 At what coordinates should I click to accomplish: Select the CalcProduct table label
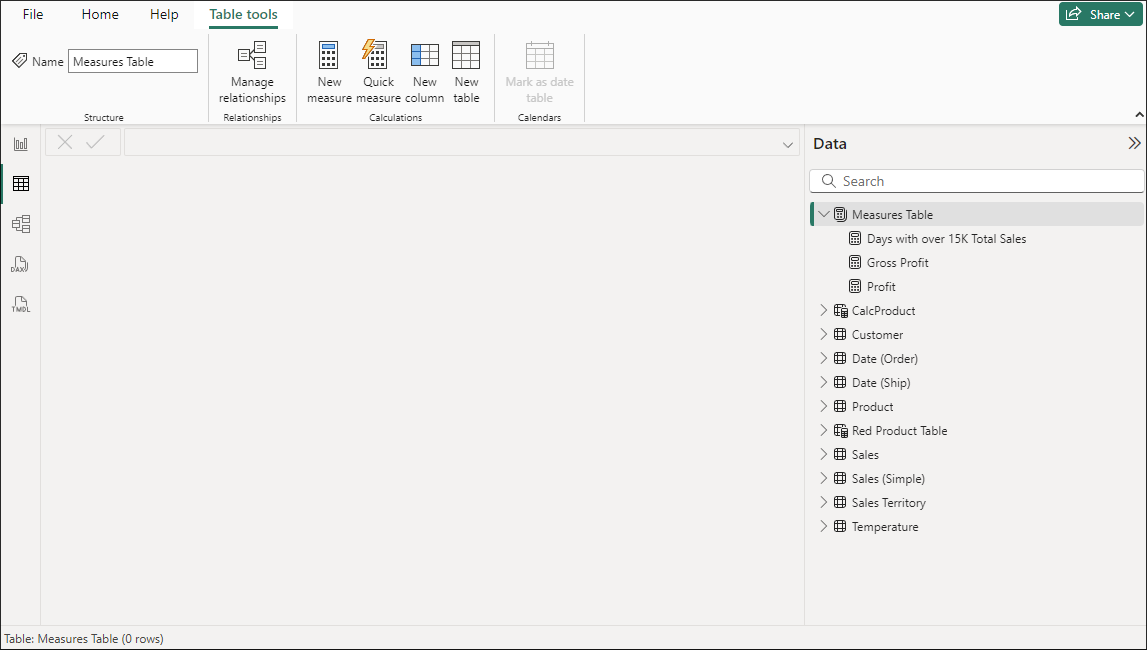coord(884,311)
